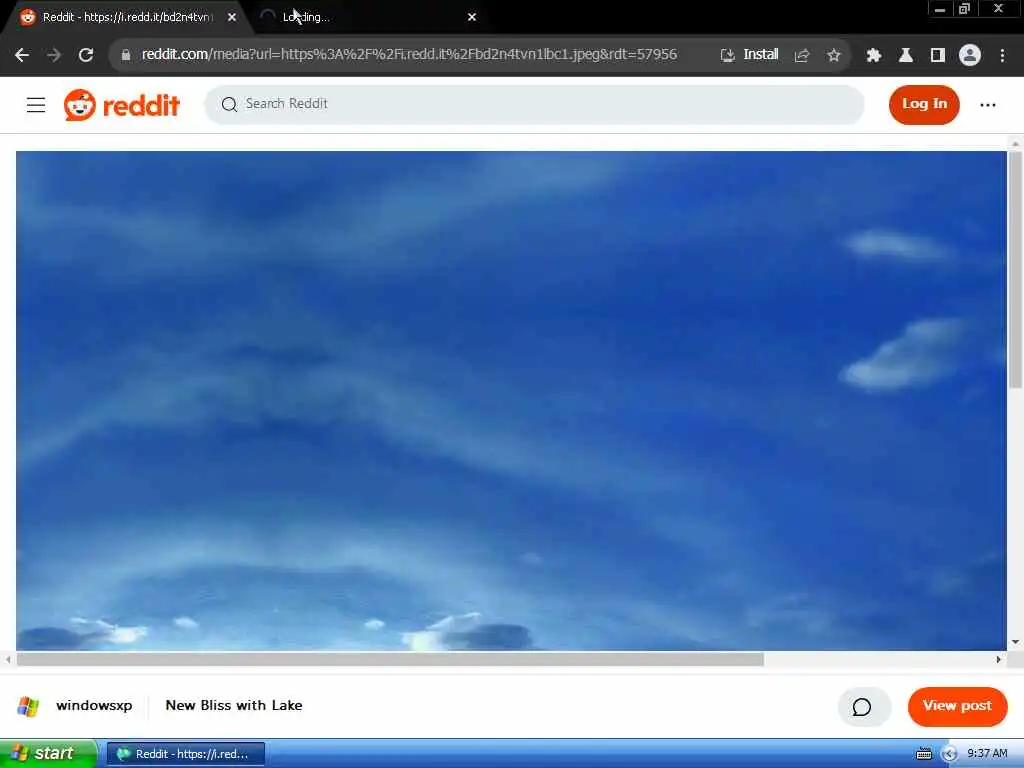Viewport: 1024px width, 768px height.
Task: Expand hidden tray icons arrow
Action: point(949,754)
